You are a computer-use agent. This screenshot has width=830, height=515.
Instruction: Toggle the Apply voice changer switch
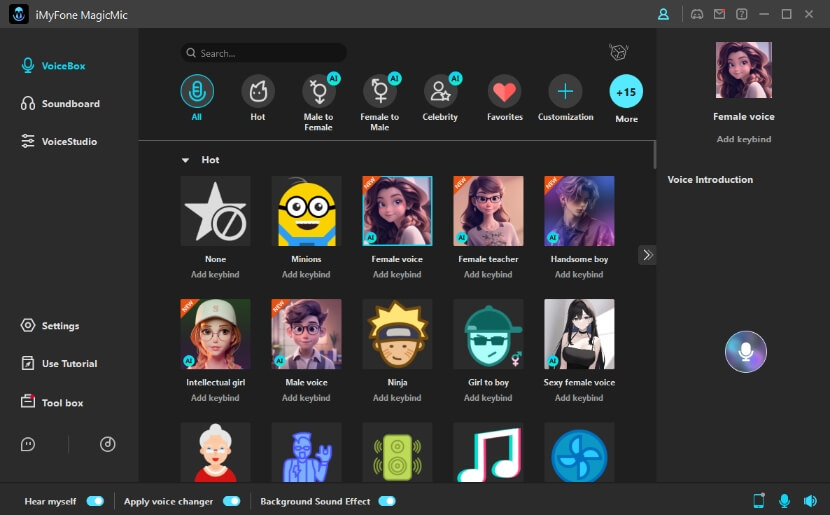point(231,501)
